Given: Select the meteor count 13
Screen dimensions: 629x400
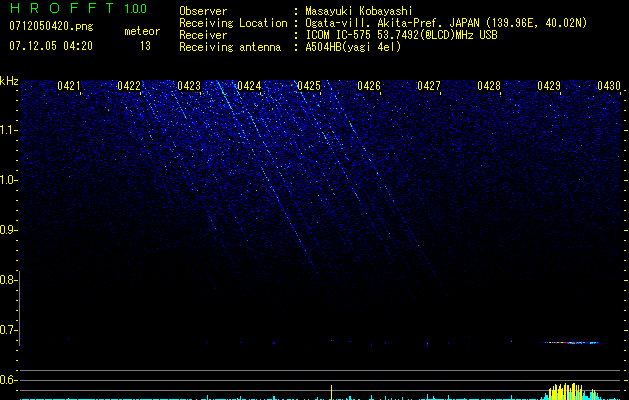Looking at the screenshot, I should point(145,46).
